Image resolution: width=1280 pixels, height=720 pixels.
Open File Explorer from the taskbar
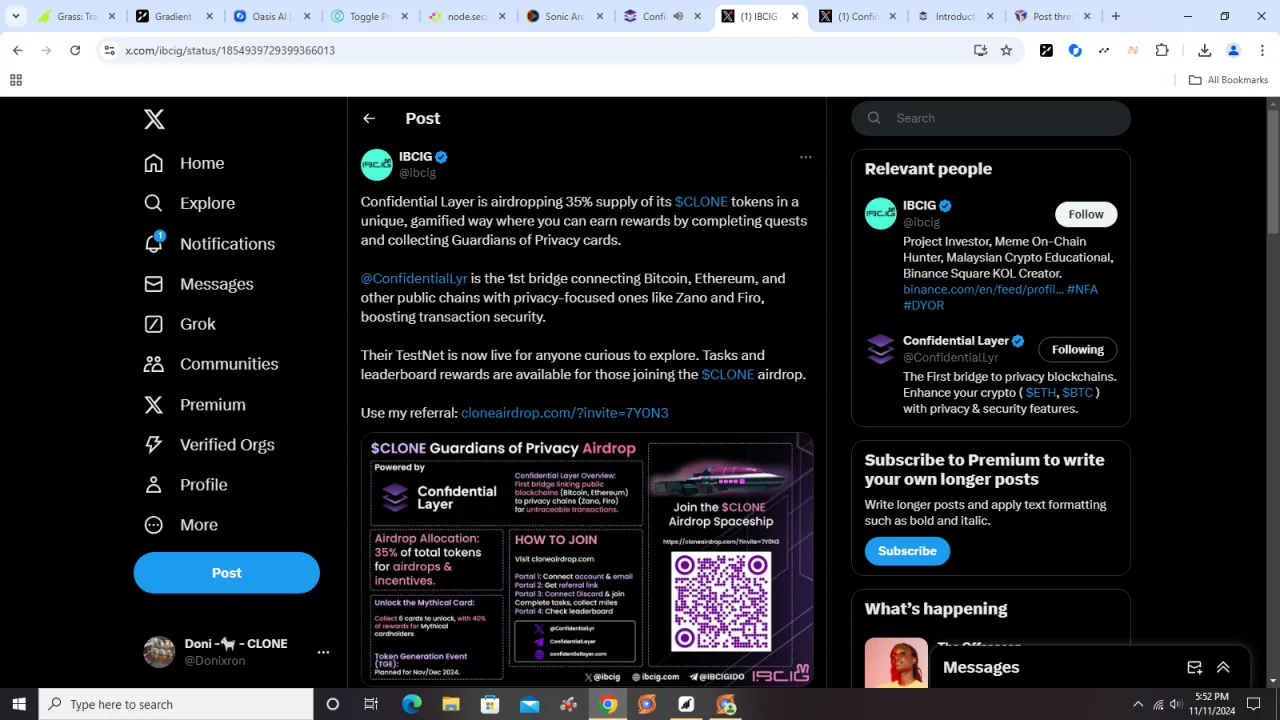click(451, 704)
